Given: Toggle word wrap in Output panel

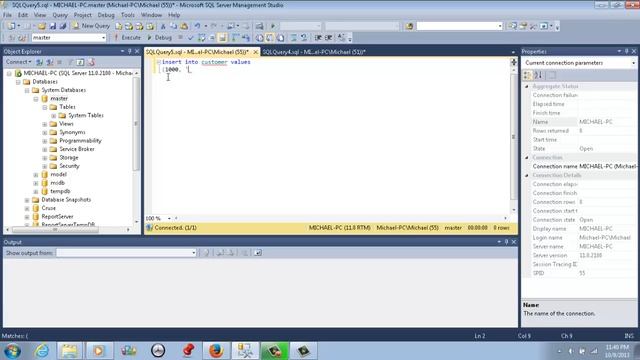Looking at the screenshot, I should [x=258, y=253].
